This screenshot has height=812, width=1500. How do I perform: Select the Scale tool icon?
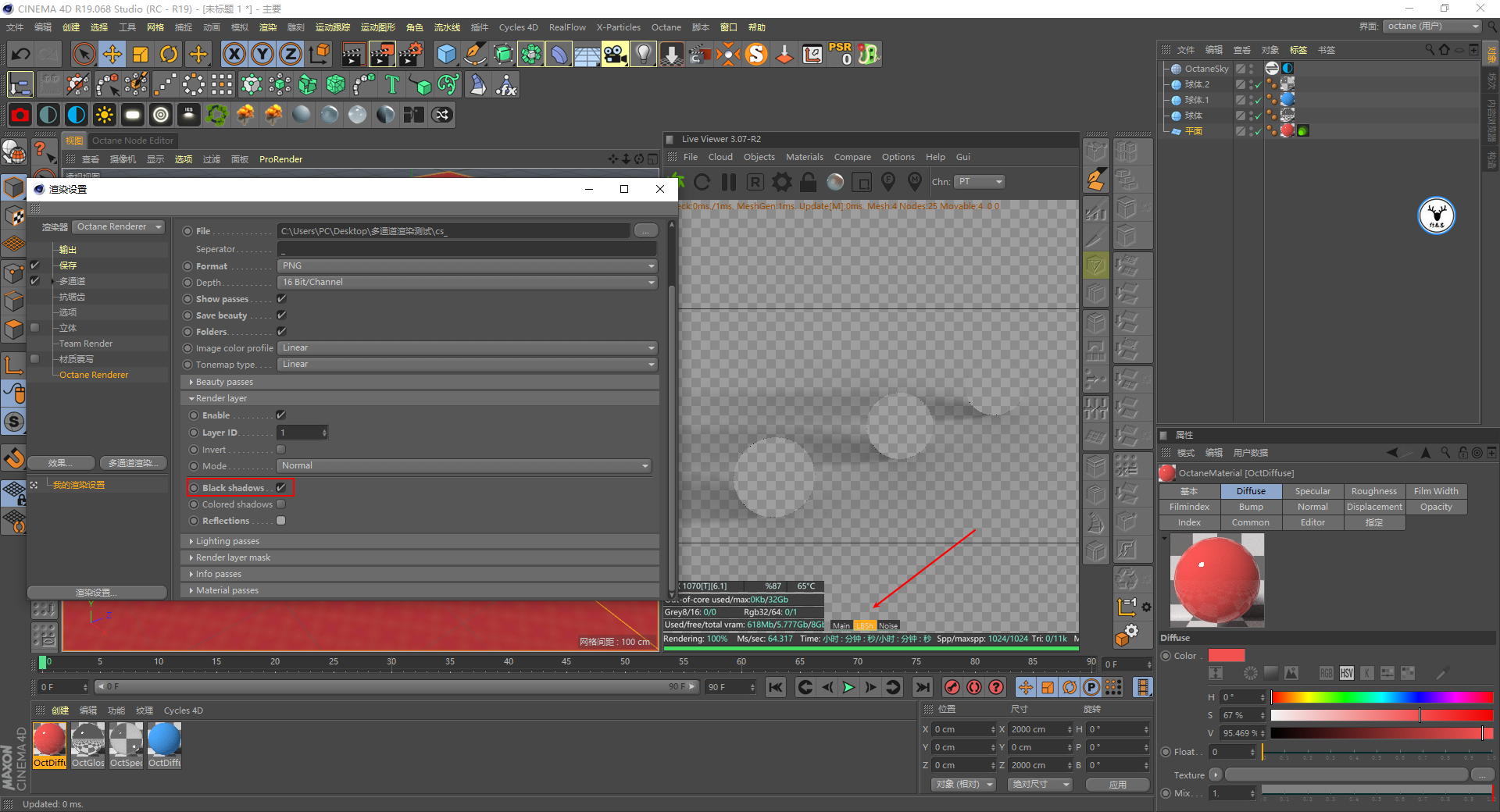pyautogui.click(x=141, y=54)
